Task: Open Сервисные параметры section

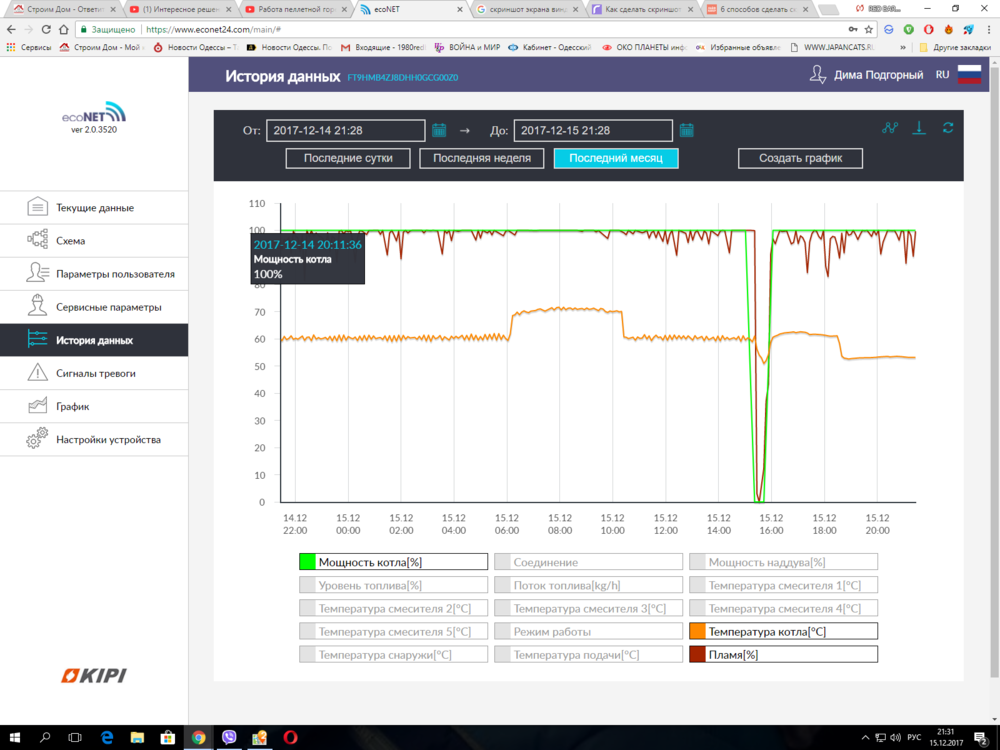Action: click(108, 307)
